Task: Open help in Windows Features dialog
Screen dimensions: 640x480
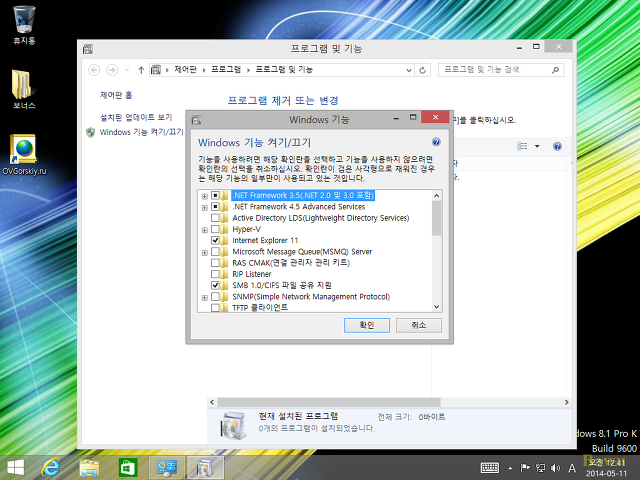Action: pos(436,142)
